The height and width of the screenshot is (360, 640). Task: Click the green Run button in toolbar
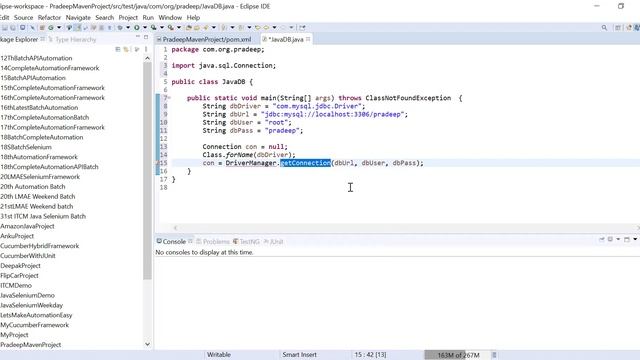tap(137, 28)
